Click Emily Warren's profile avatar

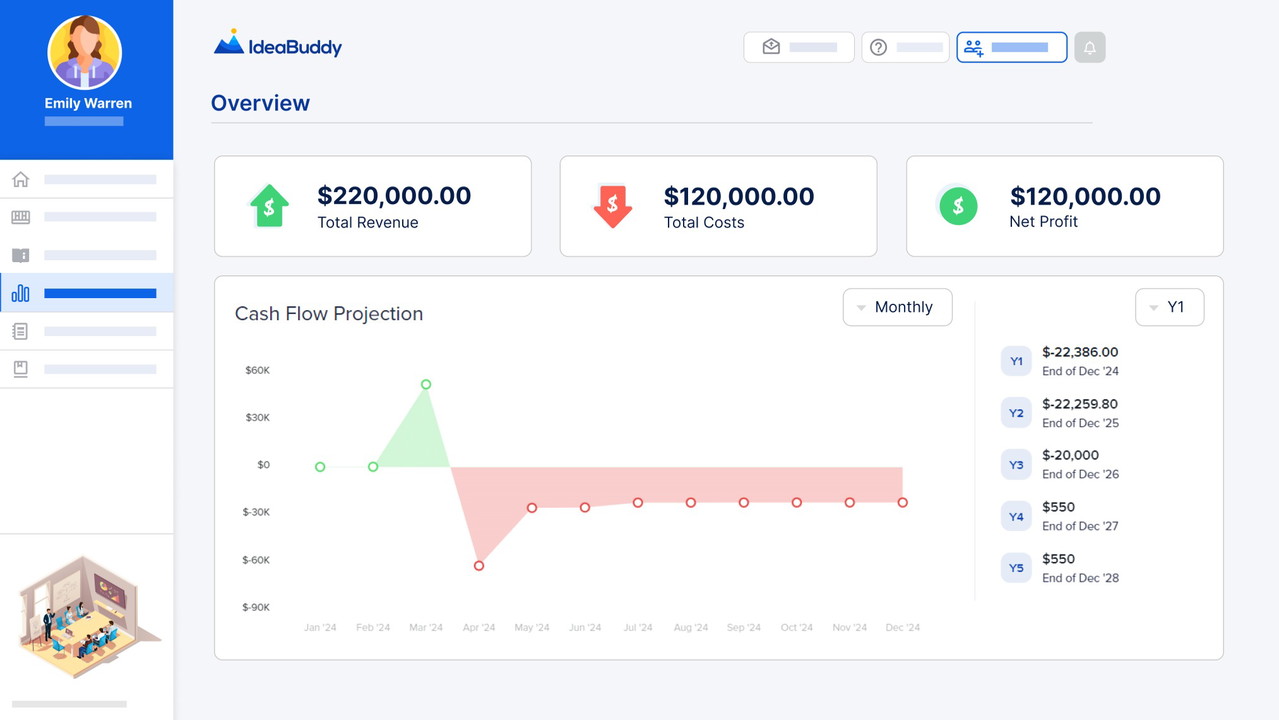[x=85, y=52]
